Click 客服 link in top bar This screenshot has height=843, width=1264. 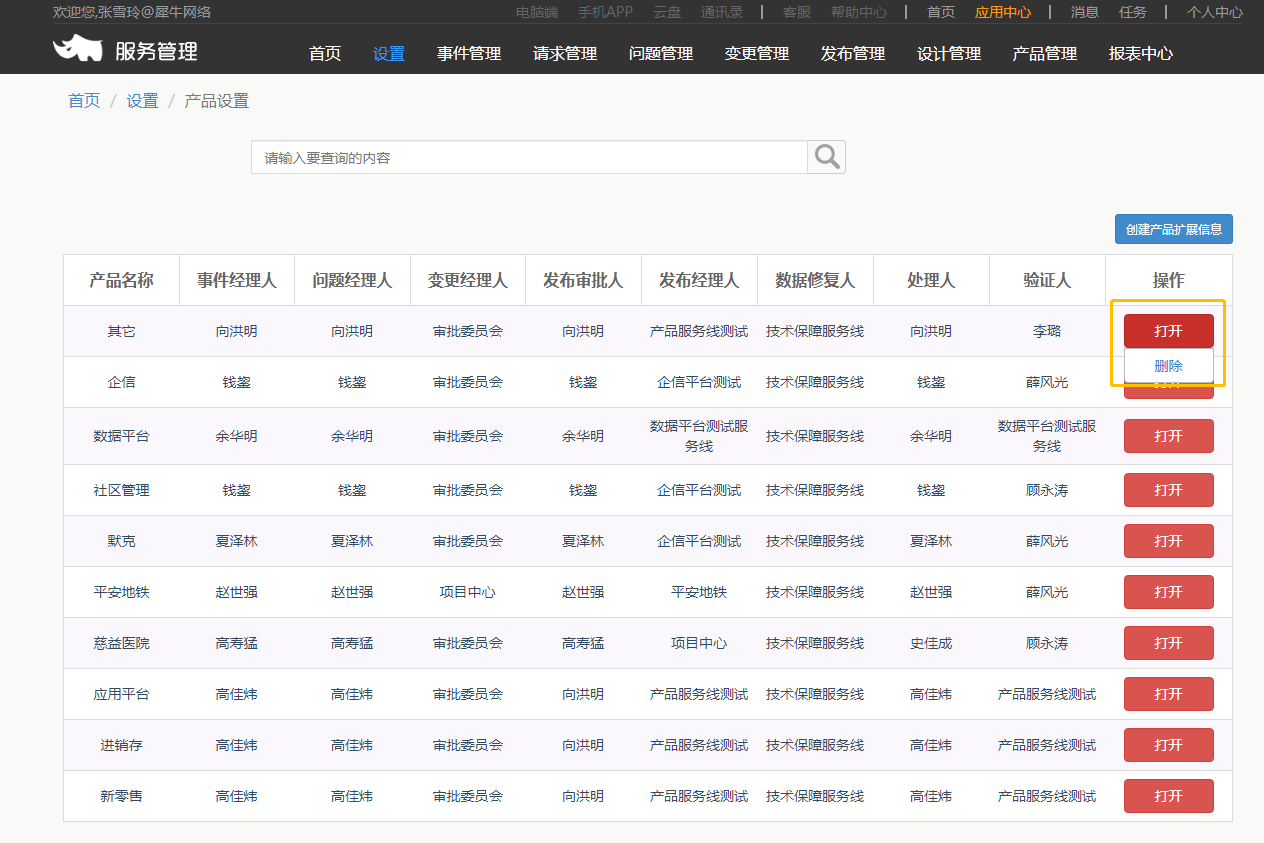click(797, 12)
